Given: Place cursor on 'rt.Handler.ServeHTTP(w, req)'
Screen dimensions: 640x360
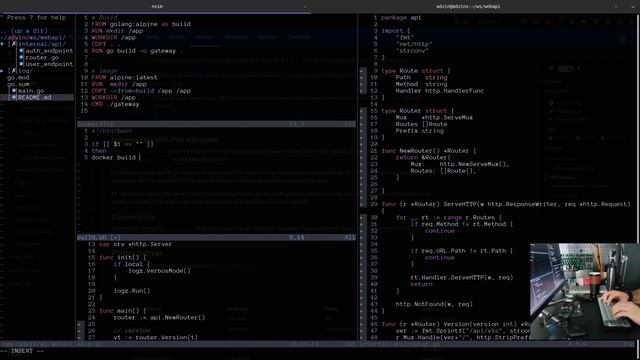Looking at the screenshot, I should pos(462,278).
